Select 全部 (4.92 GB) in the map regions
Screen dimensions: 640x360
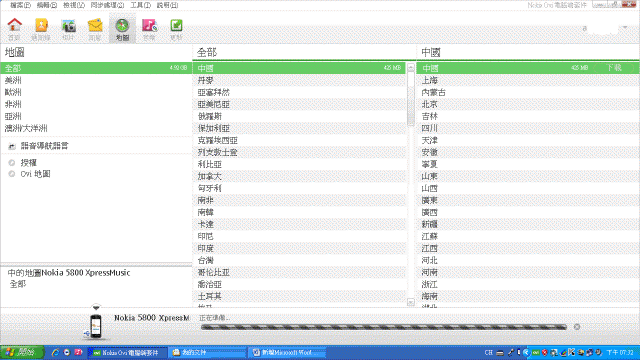pos(96,68)
